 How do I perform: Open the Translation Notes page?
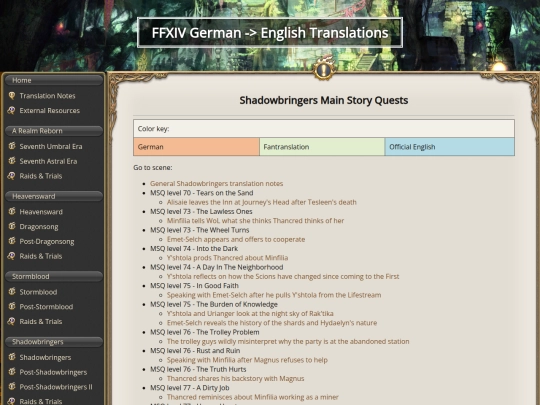pos(47,96)
